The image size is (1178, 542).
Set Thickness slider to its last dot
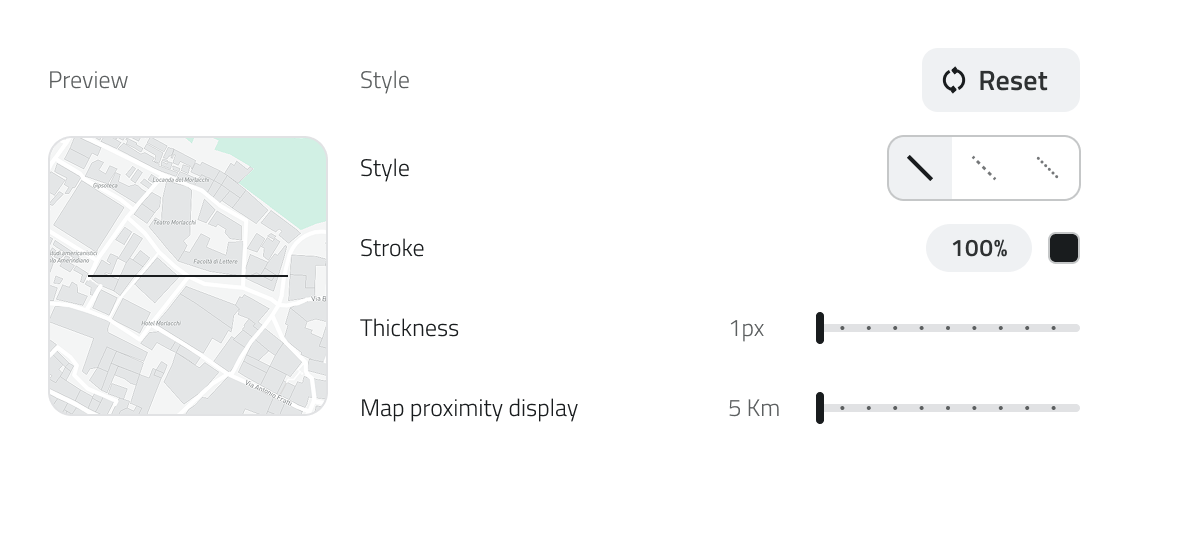point(1053,328)
